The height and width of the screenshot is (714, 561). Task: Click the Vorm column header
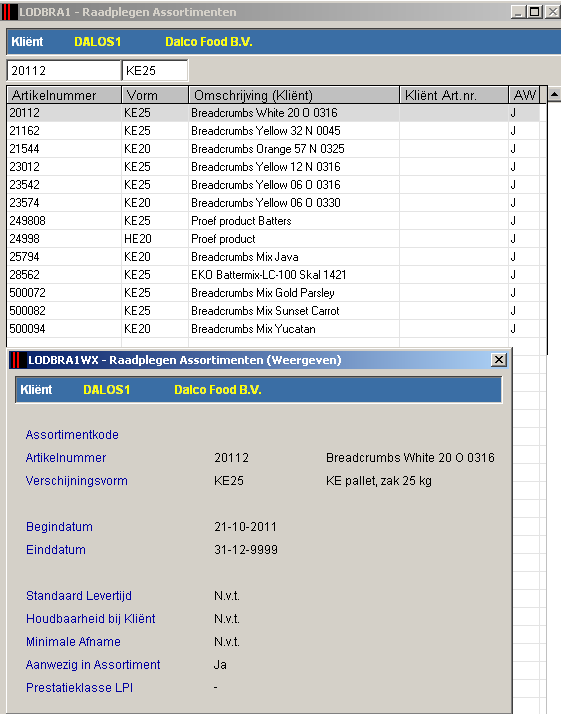click(x=155, y=95)
